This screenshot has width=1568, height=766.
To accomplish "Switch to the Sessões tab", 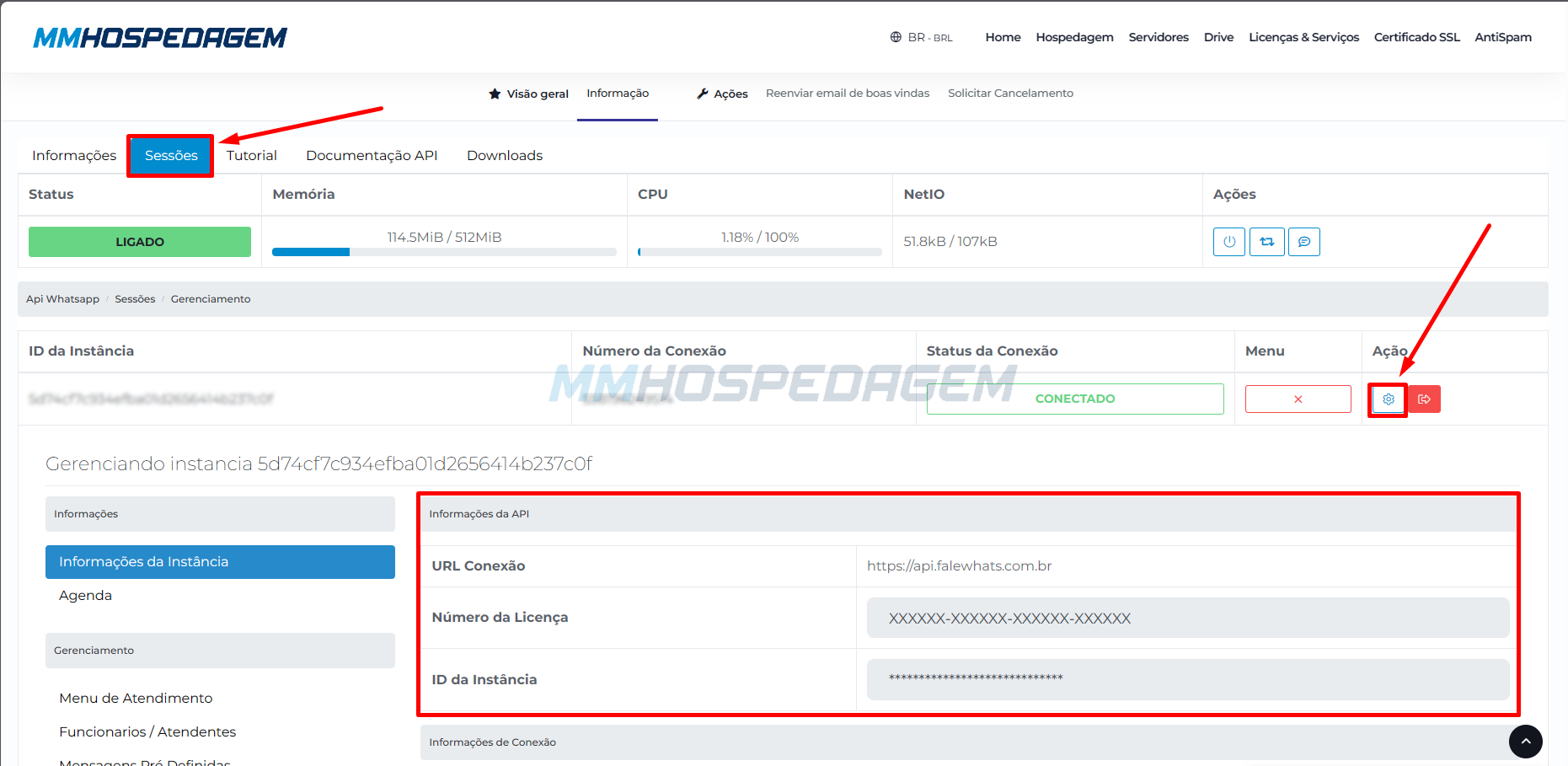I will (x=171, y=155).
